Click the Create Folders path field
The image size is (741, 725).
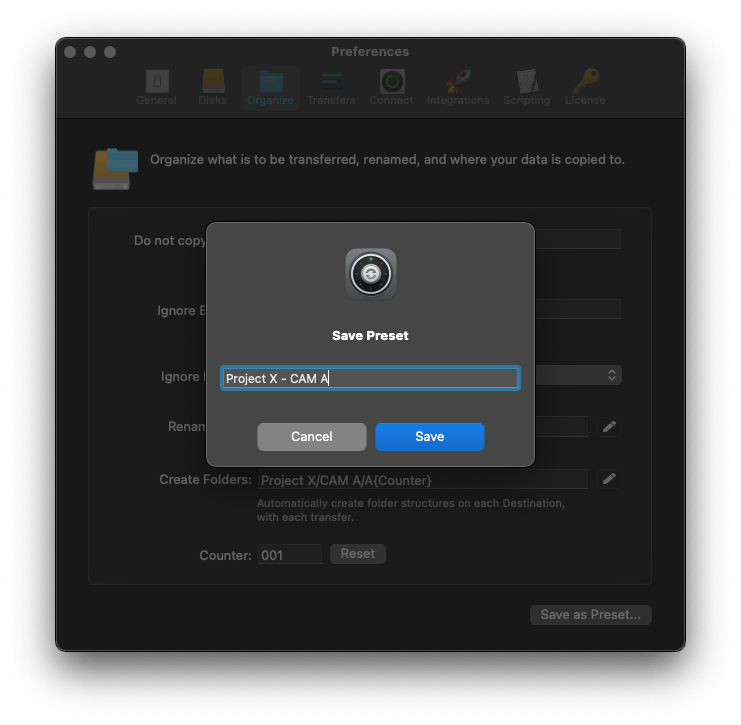[422, 480]
